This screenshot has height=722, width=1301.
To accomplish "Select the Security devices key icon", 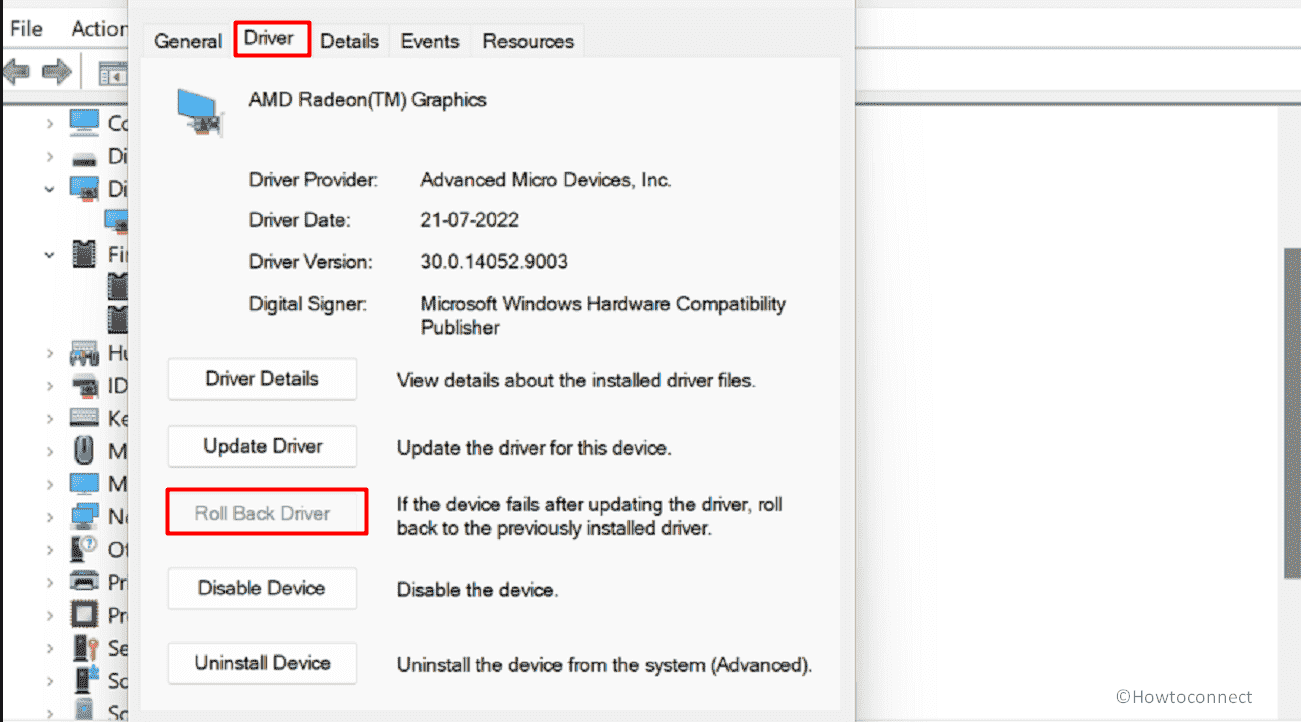I will (x=85, y=647).
